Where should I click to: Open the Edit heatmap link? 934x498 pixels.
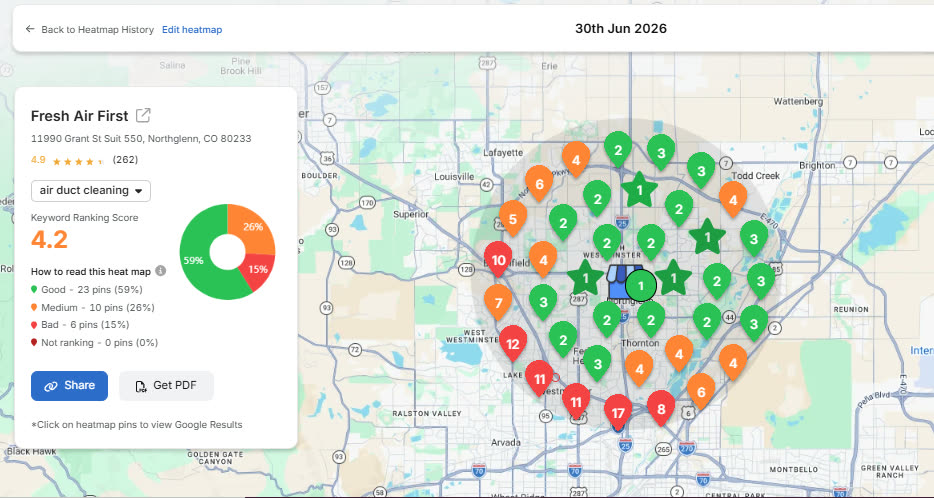click(192, 29)
